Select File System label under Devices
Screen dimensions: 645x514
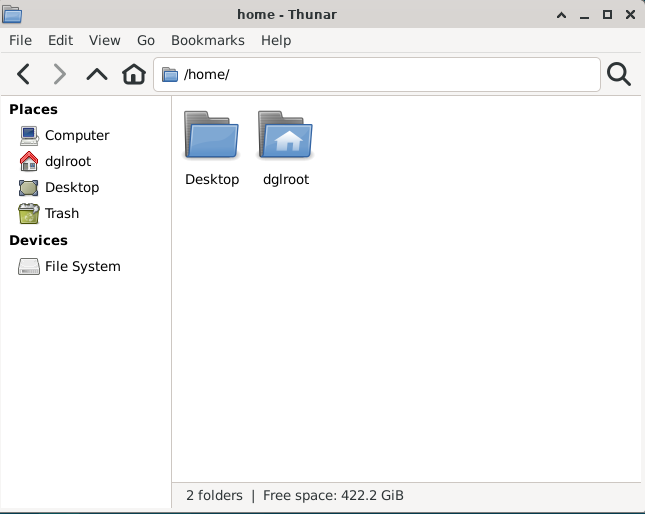coord(83,266)
